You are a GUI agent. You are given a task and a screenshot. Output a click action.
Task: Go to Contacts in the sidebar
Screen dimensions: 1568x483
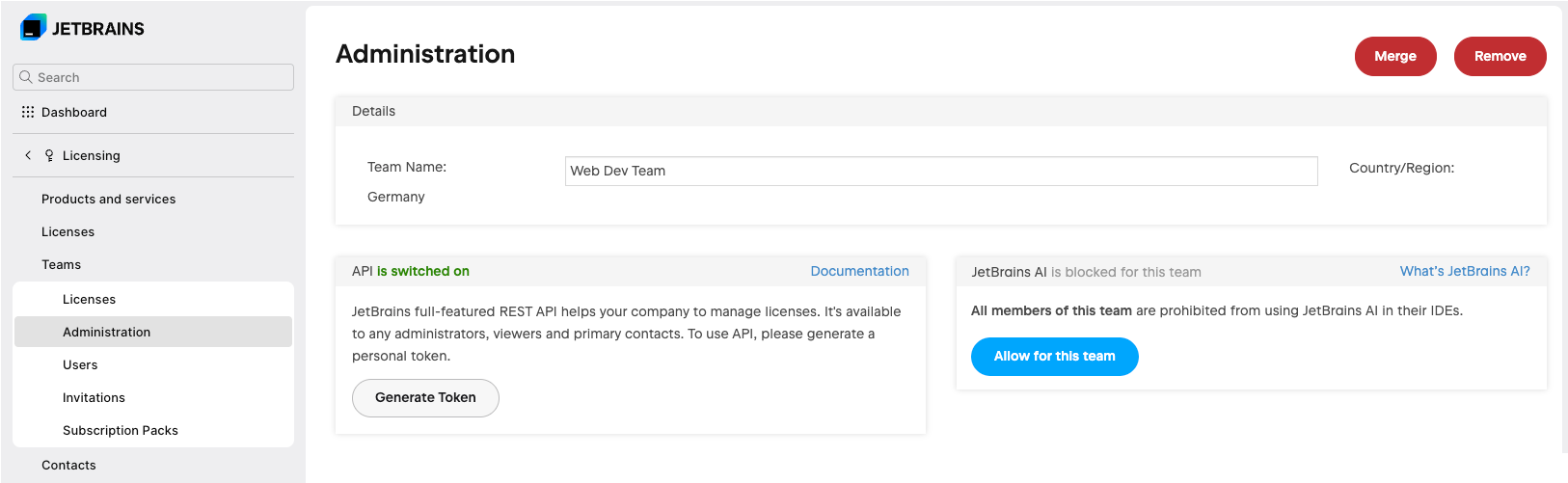pos(68,465)
